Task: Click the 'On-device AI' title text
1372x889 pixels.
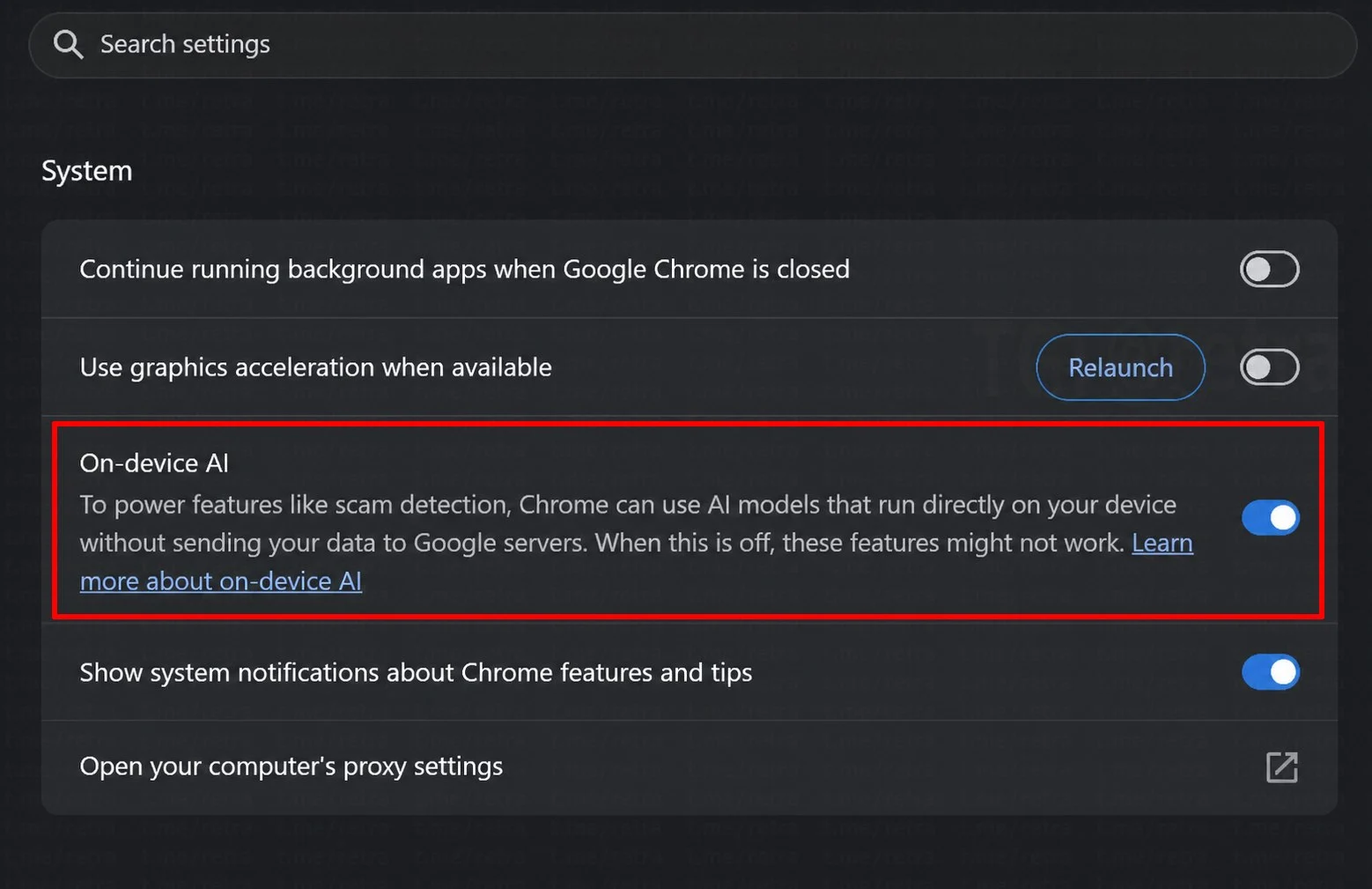Action: pyautogui.click(x=154, y=463)
